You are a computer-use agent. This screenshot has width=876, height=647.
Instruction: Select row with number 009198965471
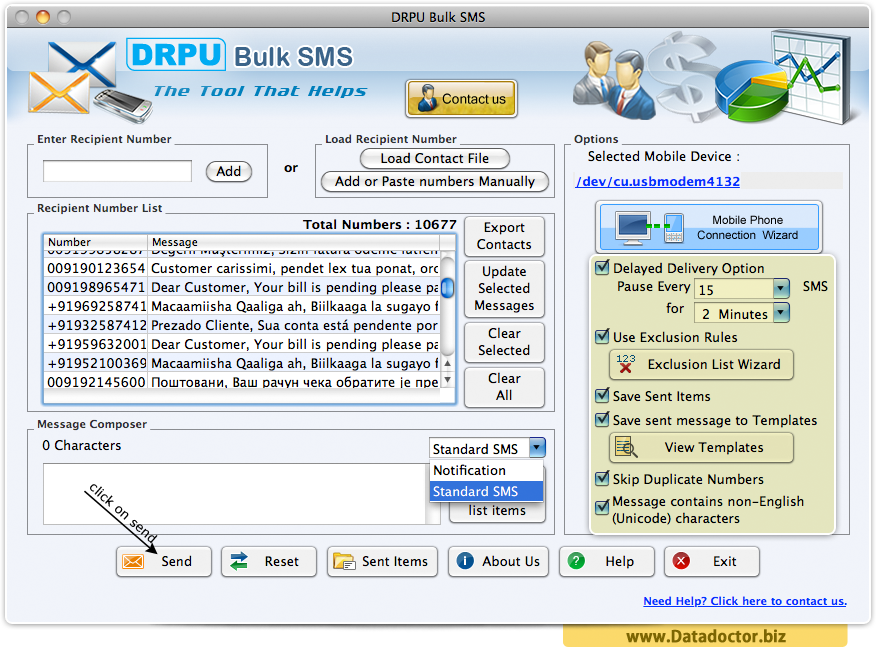pyautogui.click(x=242, y=287)
